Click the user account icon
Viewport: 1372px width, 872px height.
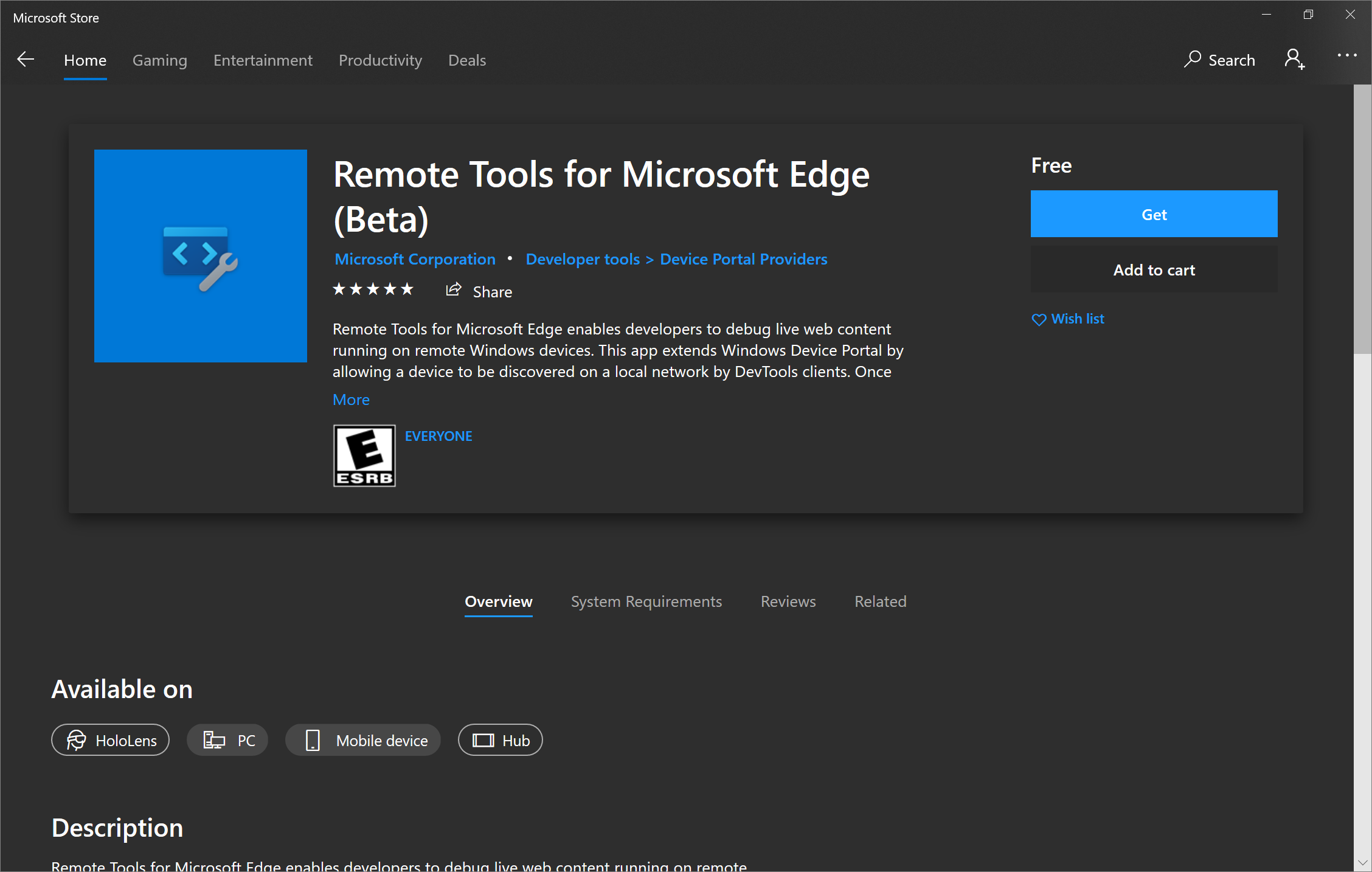tap(1296, 60)
